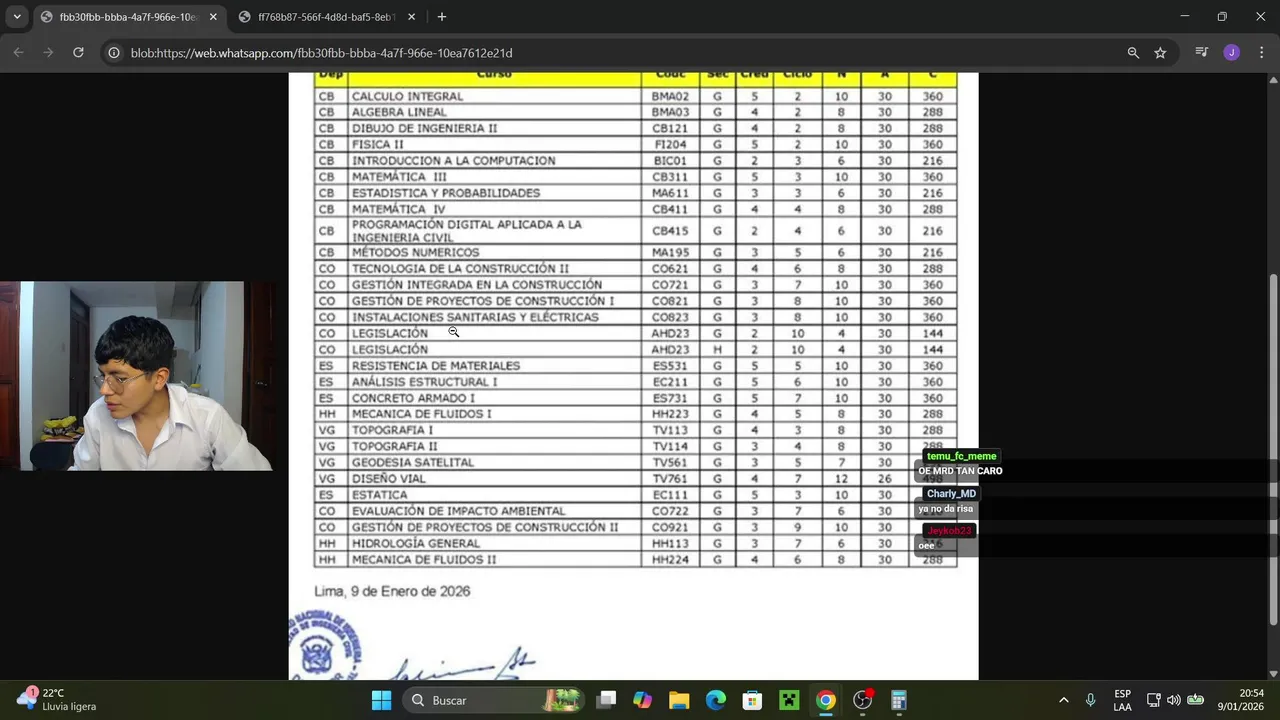The height and width of the screenshot is (720, 1280).
Task: Open Microsoft Store from the taskbar
Action: (752, 700)
